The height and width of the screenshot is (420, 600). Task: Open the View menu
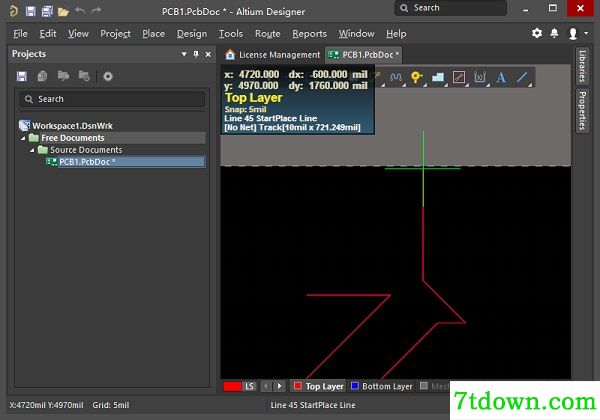point(78,34)
